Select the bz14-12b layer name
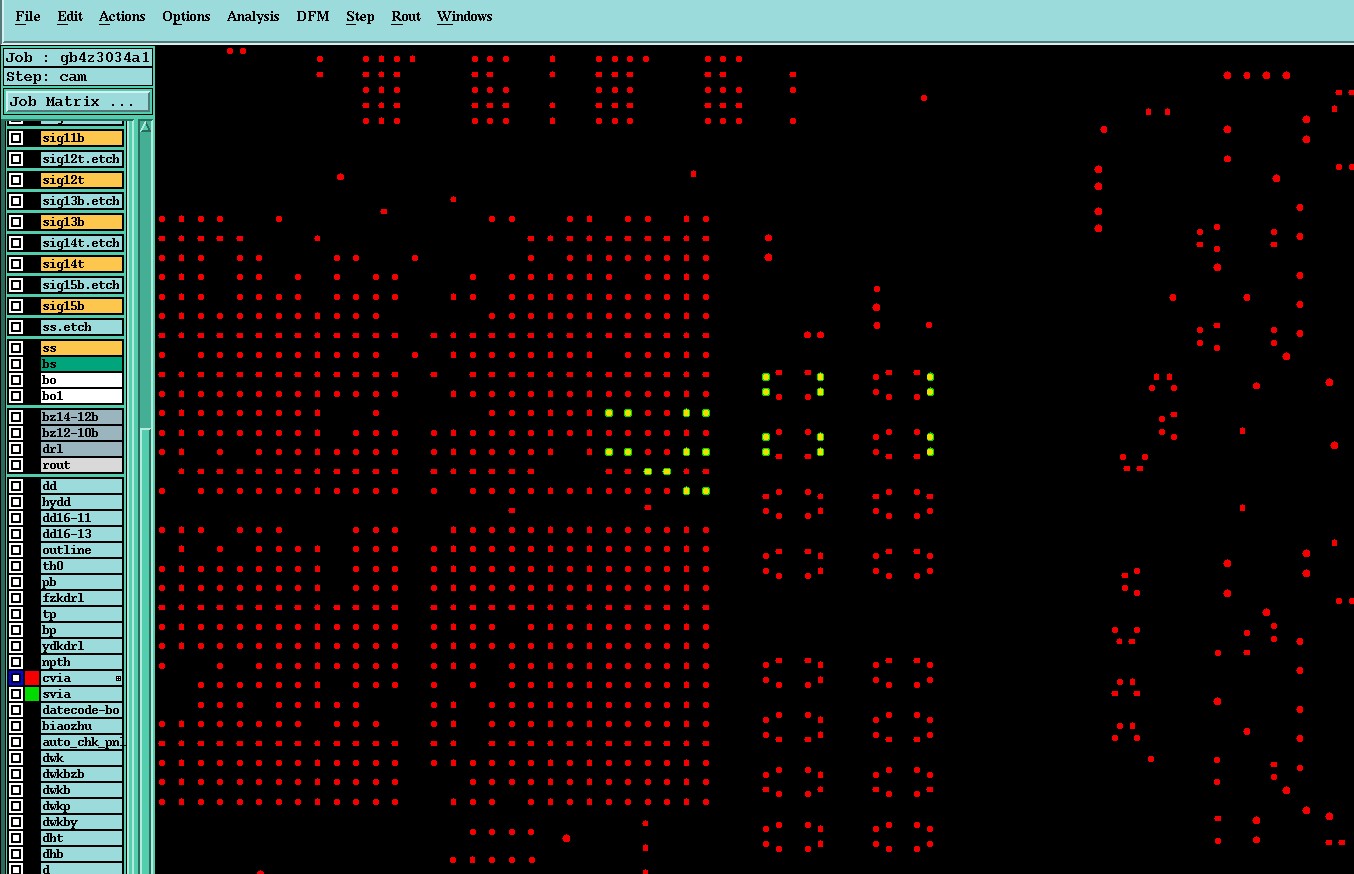The image size is (1354, 874). (82, 417)
